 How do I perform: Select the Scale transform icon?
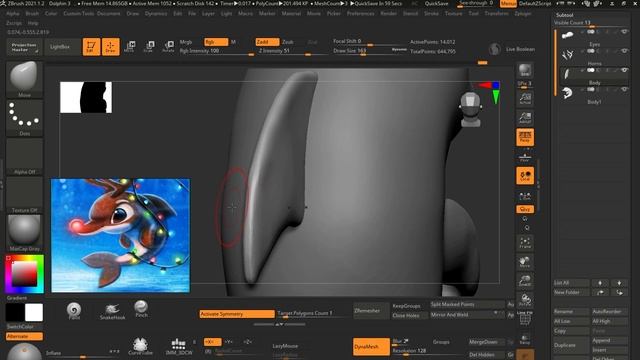[x=149, y=47]
